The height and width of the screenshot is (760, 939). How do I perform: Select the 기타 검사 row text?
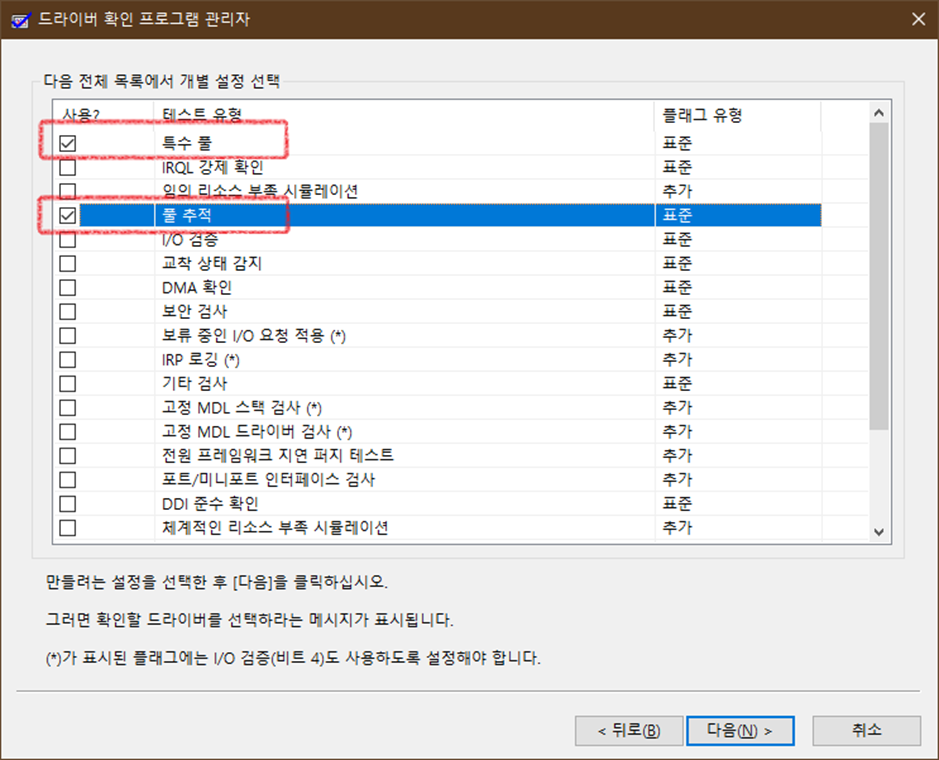195,383
